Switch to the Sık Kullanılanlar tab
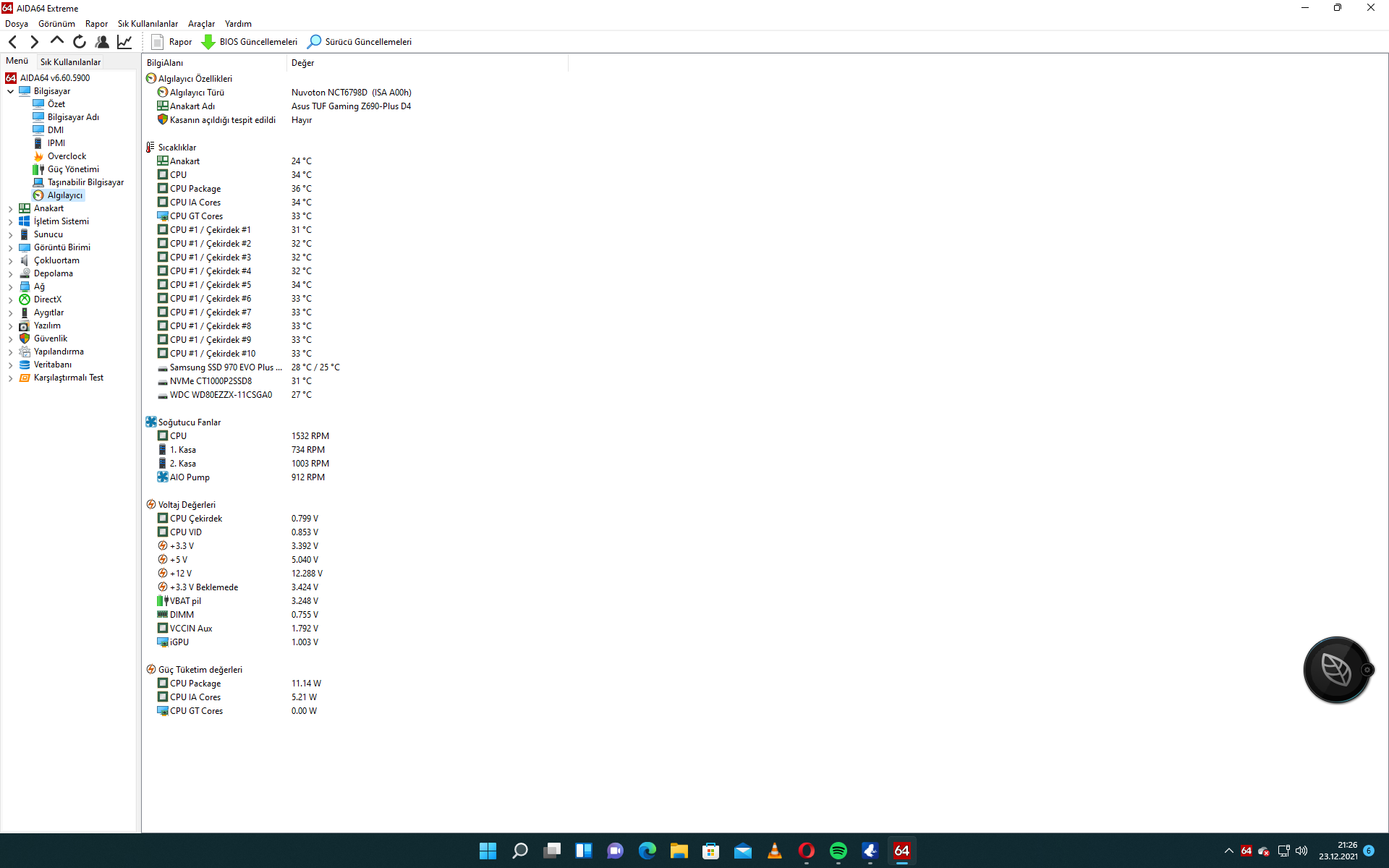 [70, 62]
